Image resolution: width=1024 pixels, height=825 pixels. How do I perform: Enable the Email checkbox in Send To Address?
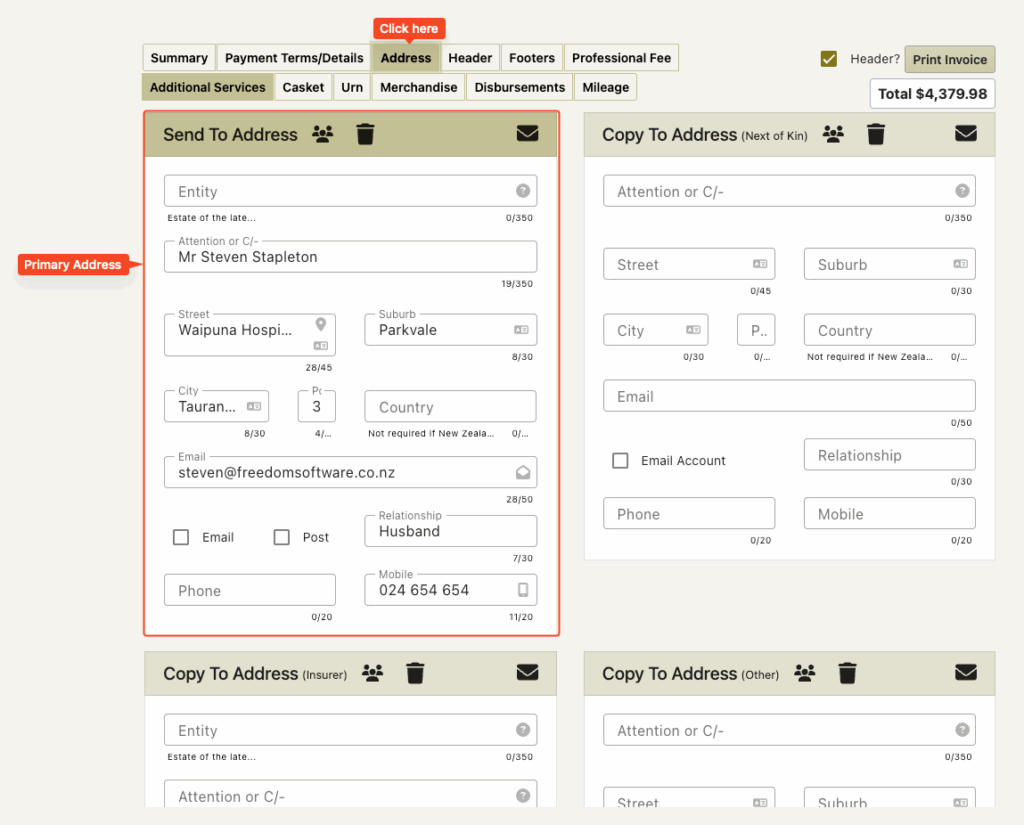tap(181, 537)
